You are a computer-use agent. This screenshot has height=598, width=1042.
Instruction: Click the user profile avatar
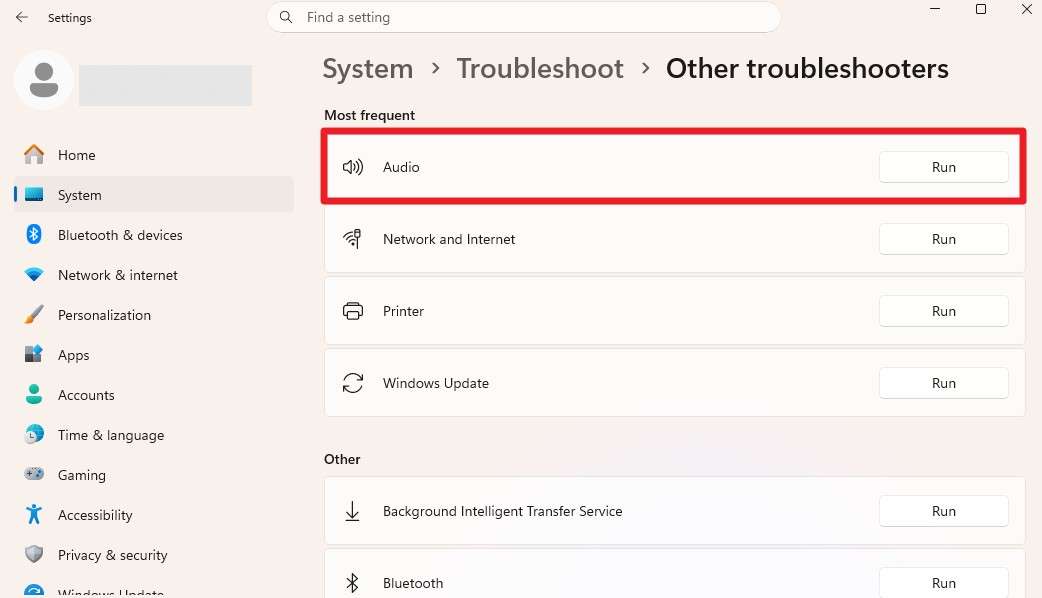44,80
